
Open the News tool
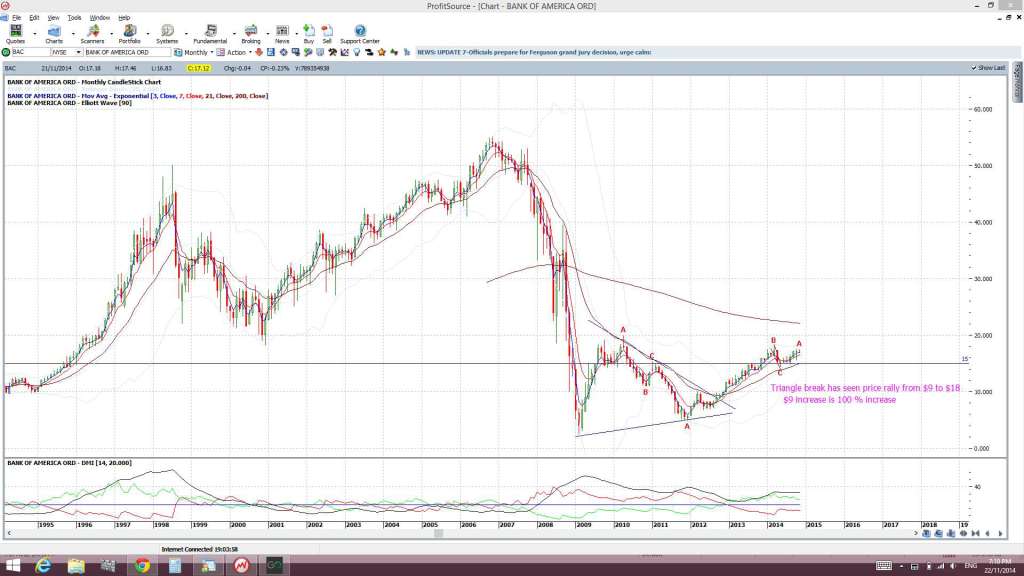click(282, 34)
